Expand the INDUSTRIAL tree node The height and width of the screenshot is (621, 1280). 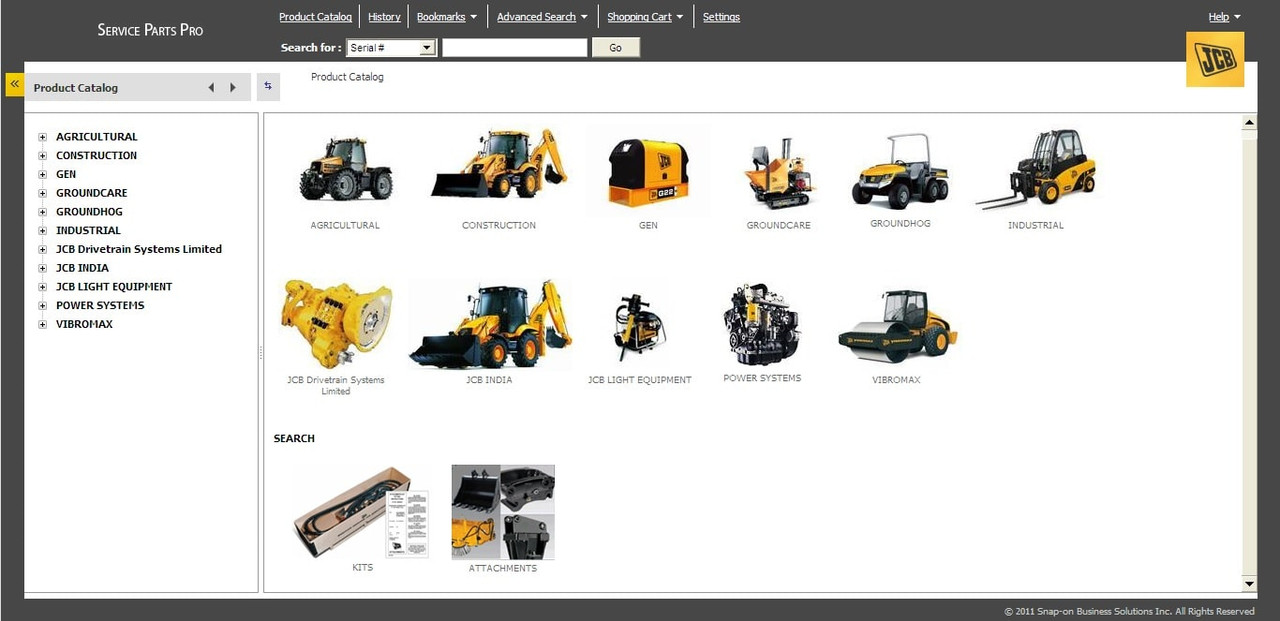(42, 231)
